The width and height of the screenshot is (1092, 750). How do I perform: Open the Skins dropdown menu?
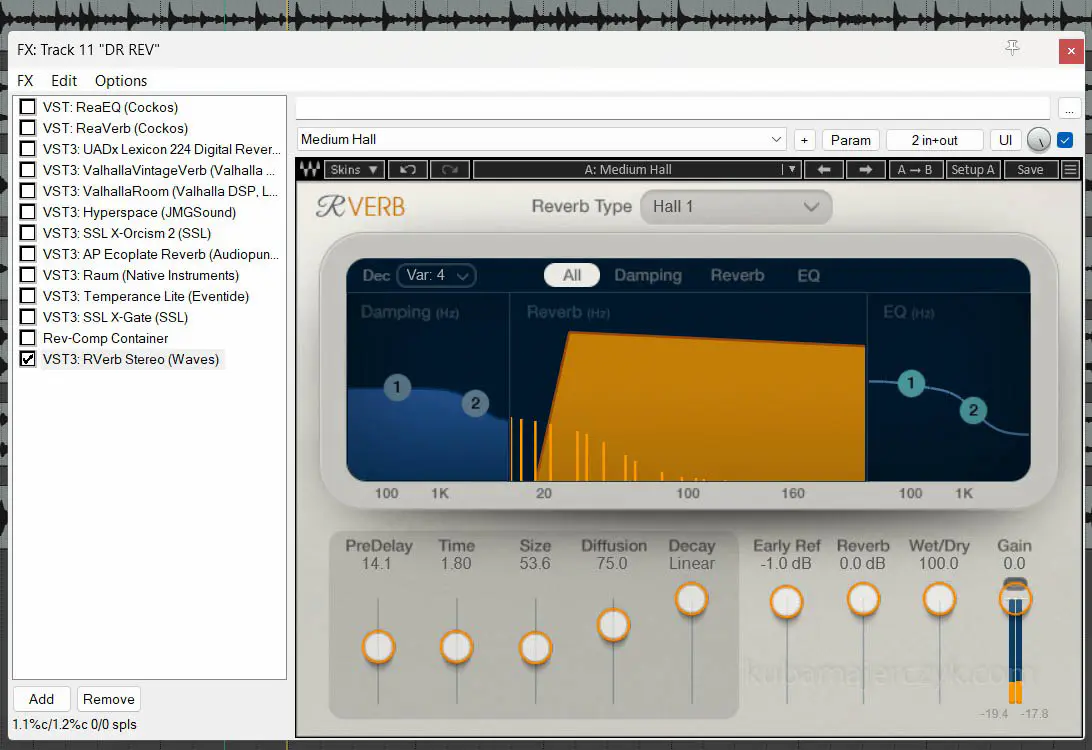coord(354,170)
